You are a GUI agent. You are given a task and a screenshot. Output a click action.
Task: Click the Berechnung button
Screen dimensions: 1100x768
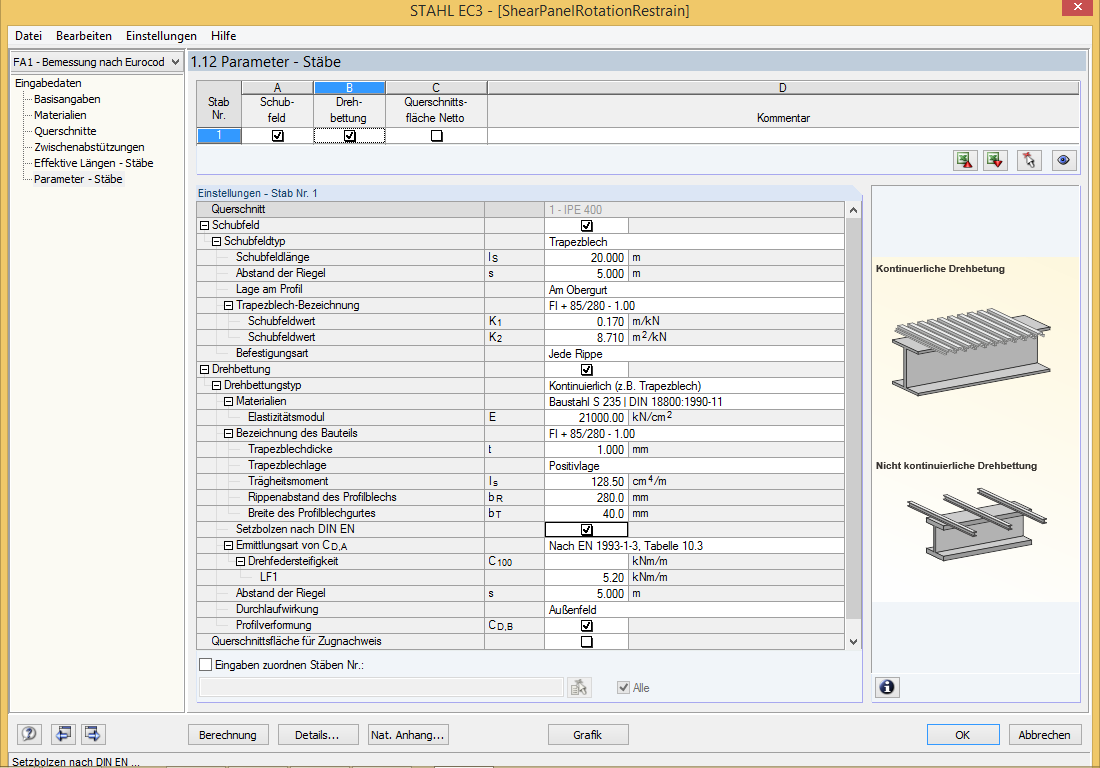pyautogui.click(x=228, y=735)
